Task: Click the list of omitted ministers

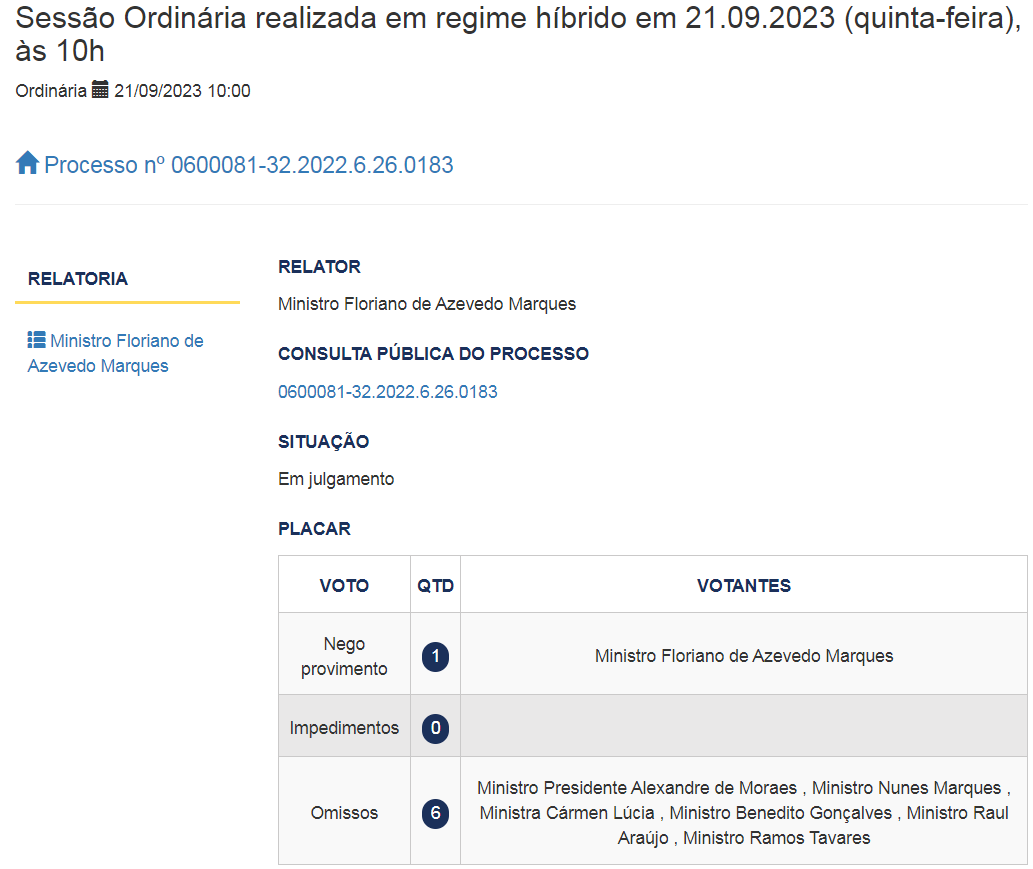Action: pos(744,813)
